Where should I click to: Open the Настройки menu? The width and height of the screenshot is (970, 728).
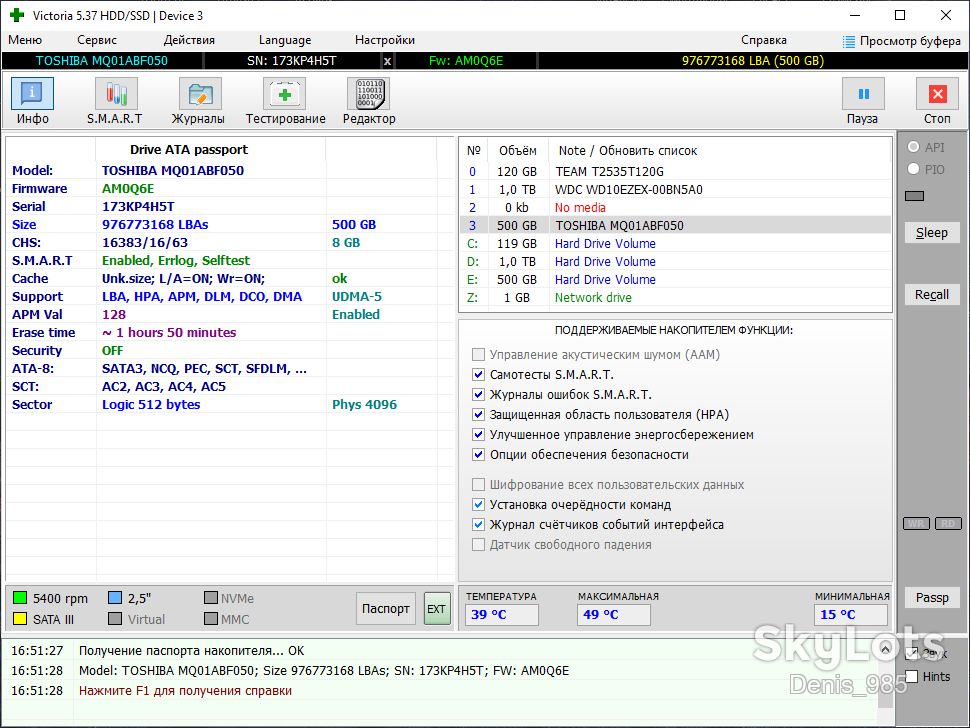384,40
